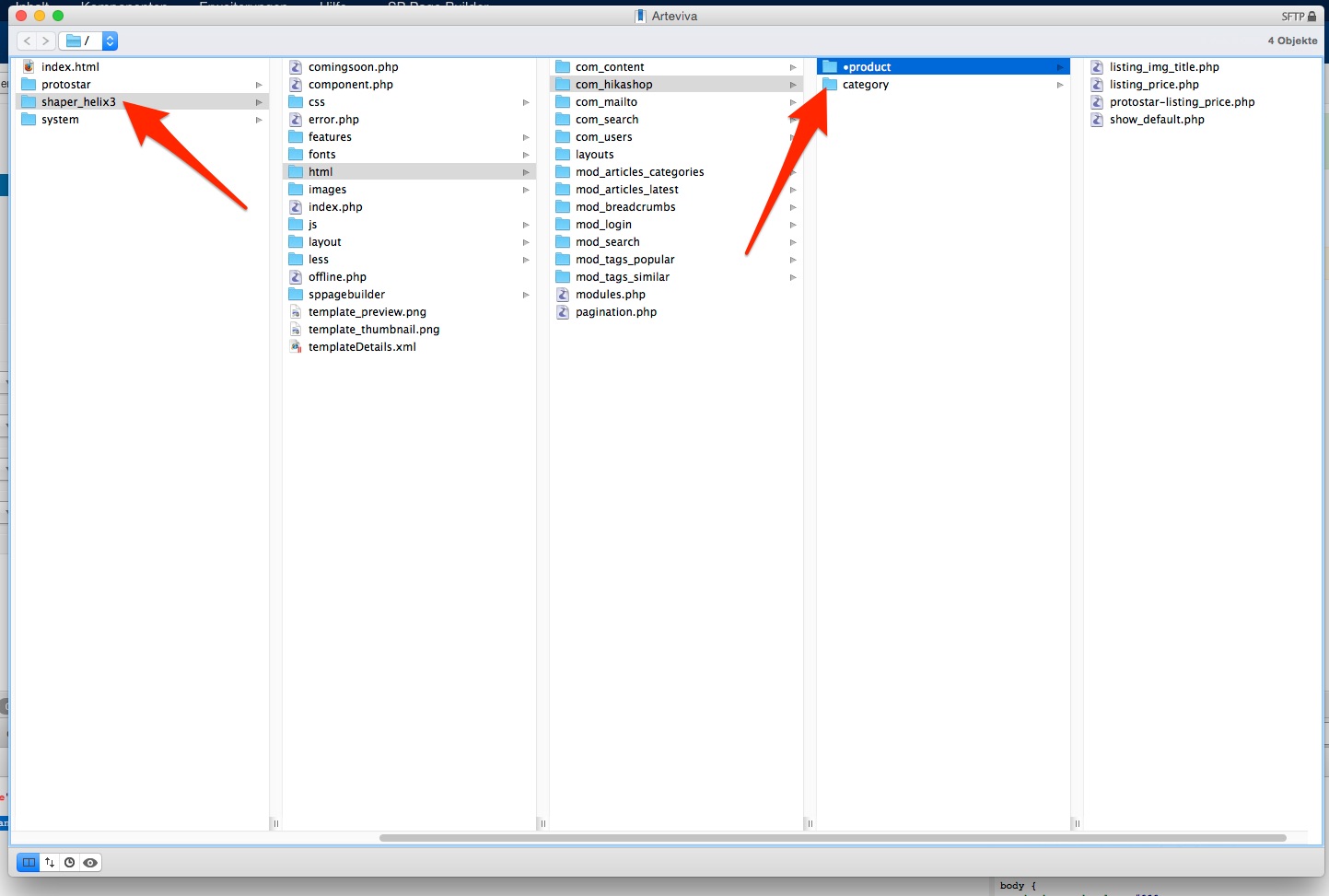The height and width of the screenshot is (896, 1329).
Task: Click the sppagebuilder folder icon
Action: point(296,295)
